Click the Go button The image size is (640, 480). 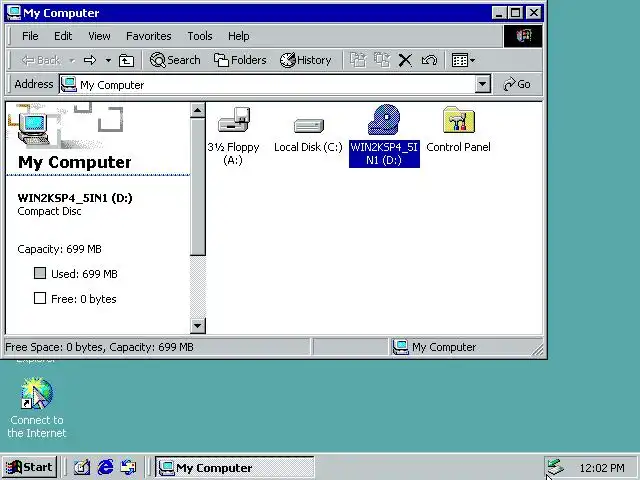[x=517, y=84]
